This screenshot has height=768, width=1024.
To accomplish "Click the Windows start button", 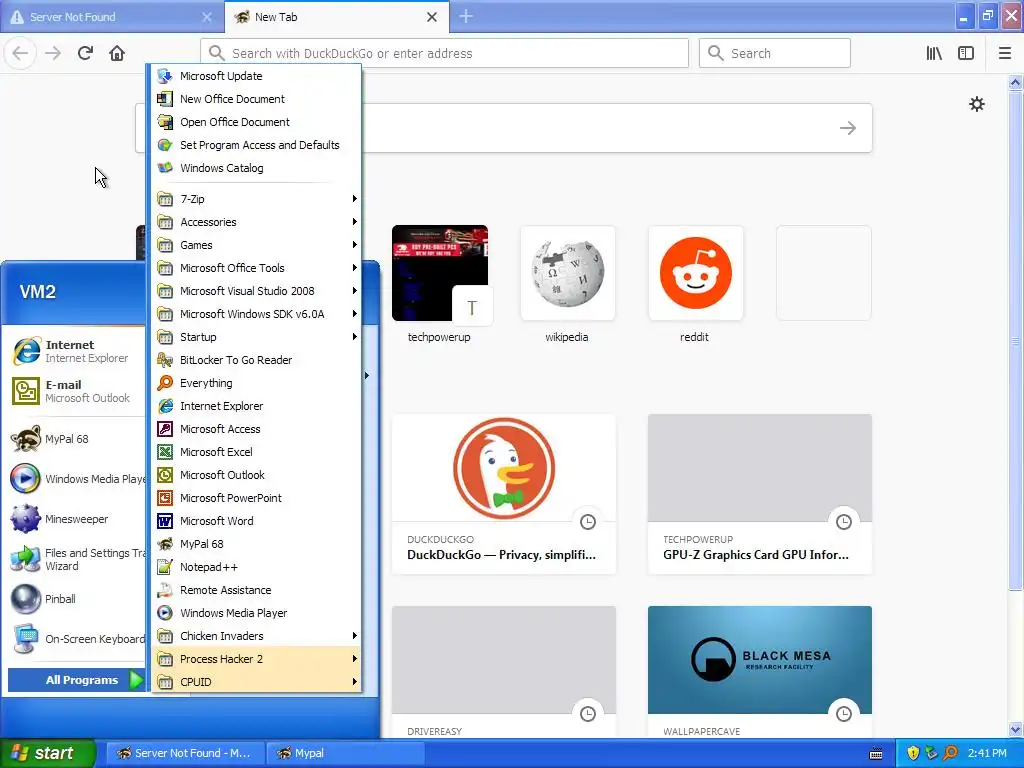I will point(48,753).
